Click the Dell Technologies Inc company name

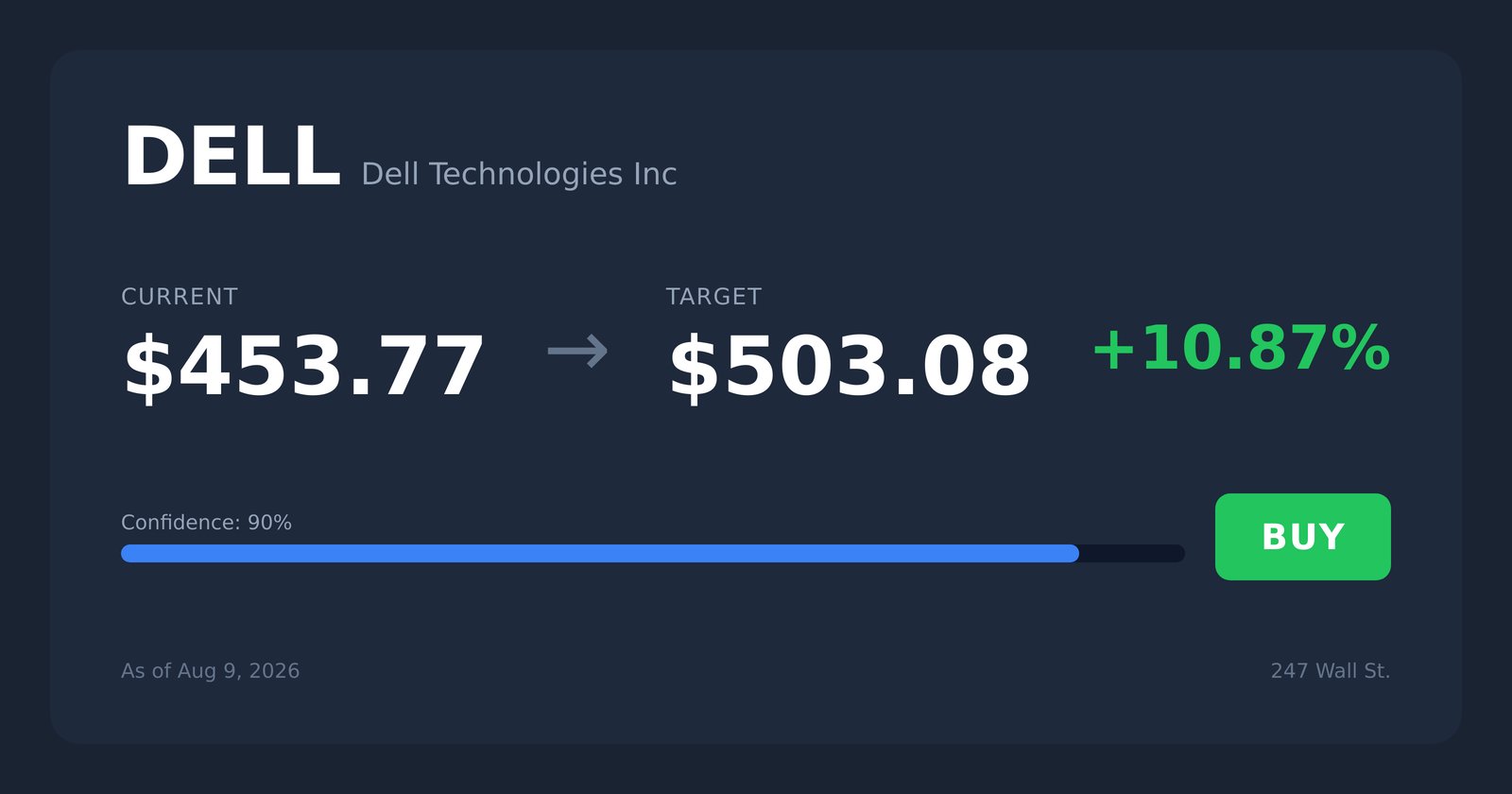[x=519, y=174]
